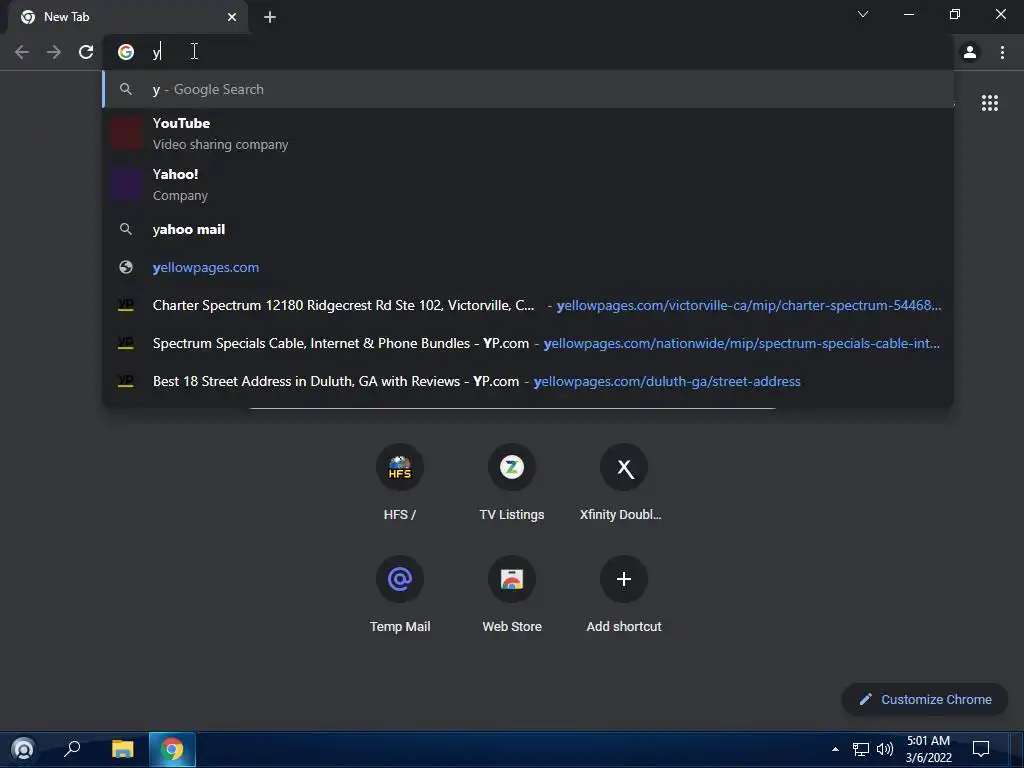Image resolution: width=1024 pixels, height=768 pixels.
Task: Open the Windows Start button
Action: point(23,749)
